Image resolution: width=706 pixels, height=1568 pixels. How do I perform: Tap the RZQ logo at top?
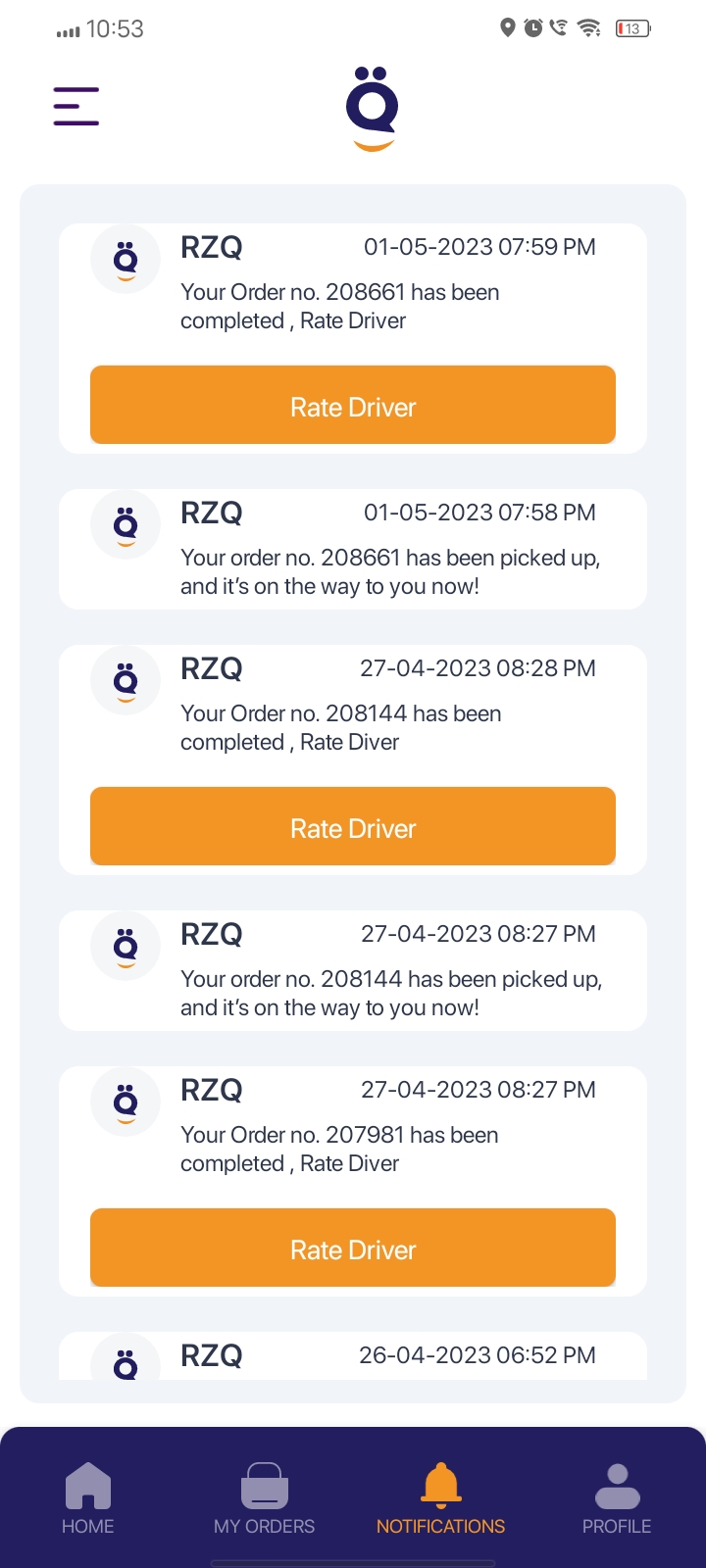373,108
